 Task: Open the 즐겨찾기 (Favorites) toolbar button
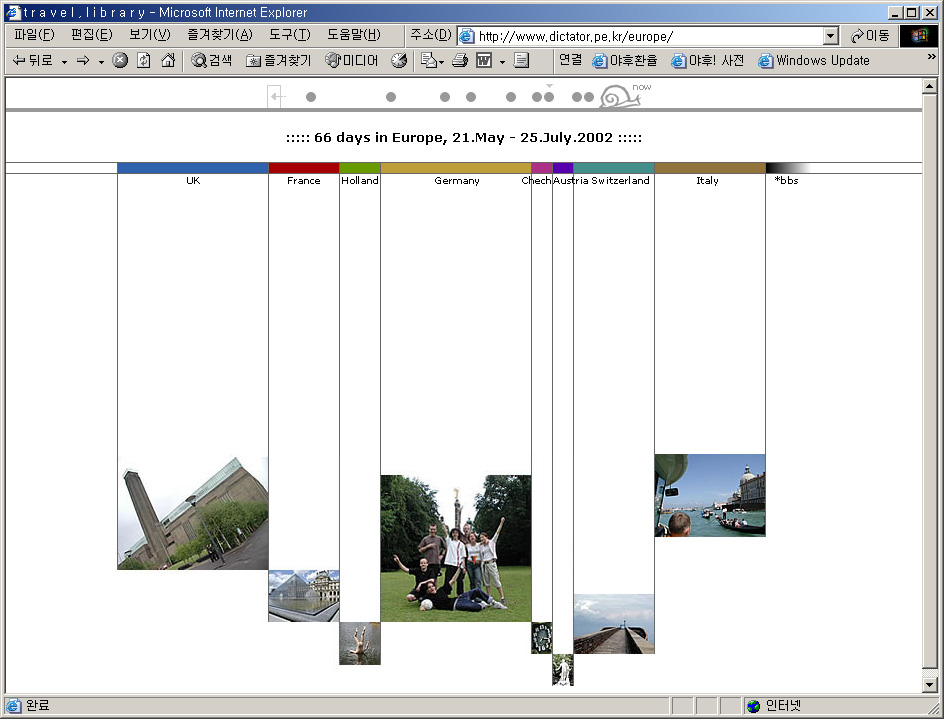[279, 60]
